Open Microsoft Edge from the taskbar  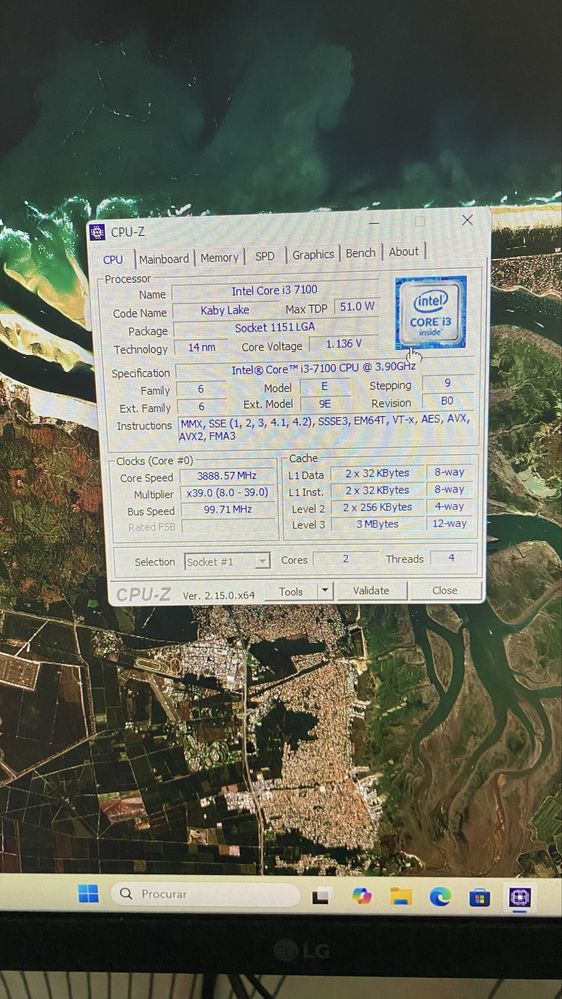(440, 897)
